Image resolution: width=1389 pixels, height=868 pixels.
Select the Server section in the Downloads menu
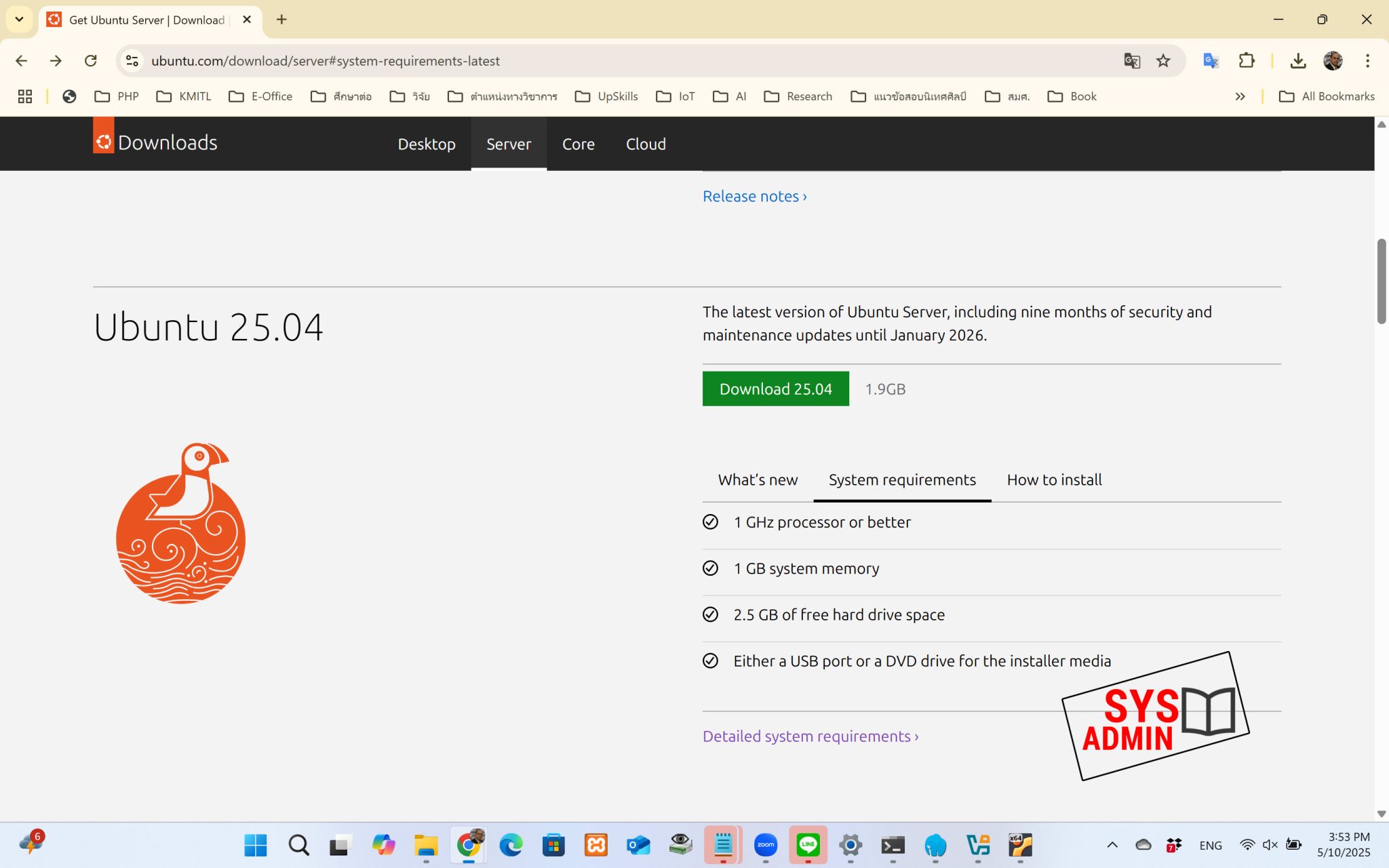509,144
